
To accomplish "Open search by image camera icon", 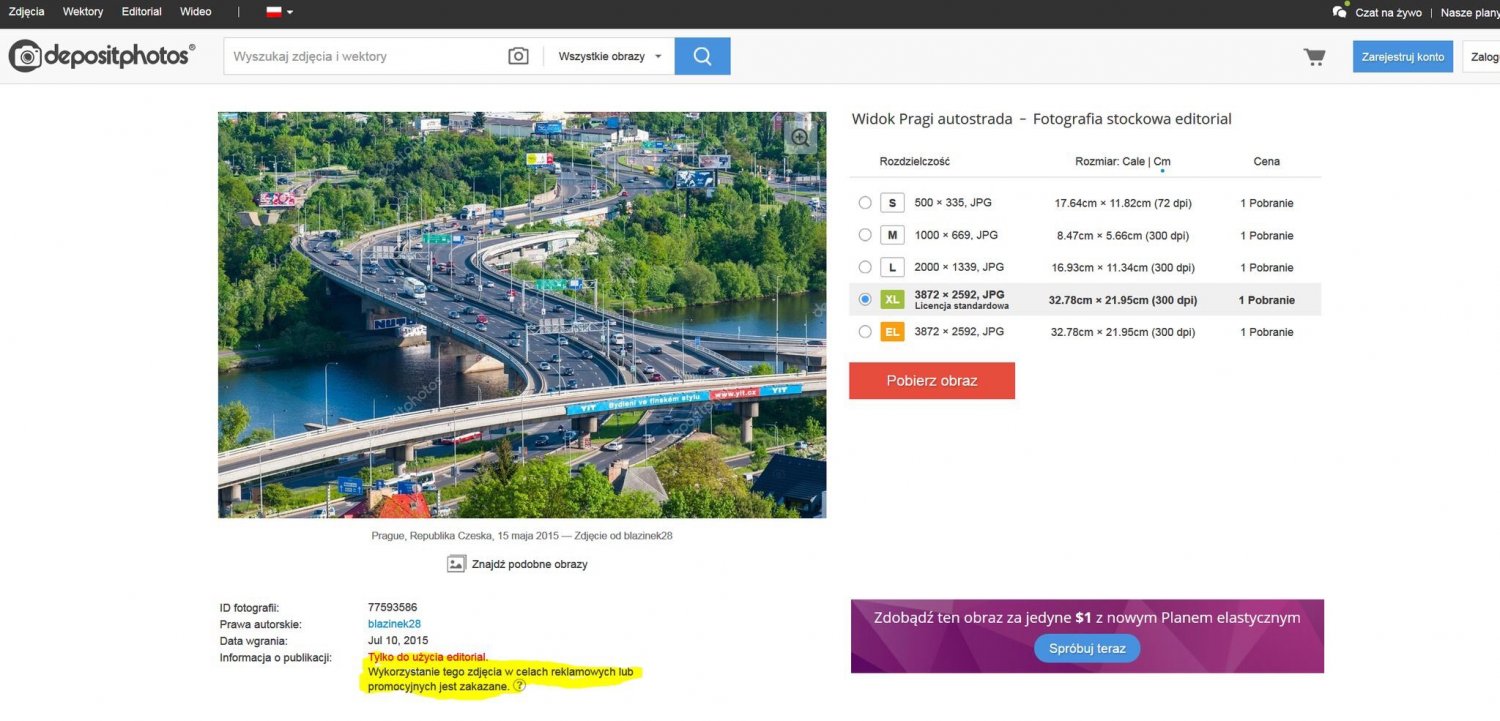I will (518, 56).
